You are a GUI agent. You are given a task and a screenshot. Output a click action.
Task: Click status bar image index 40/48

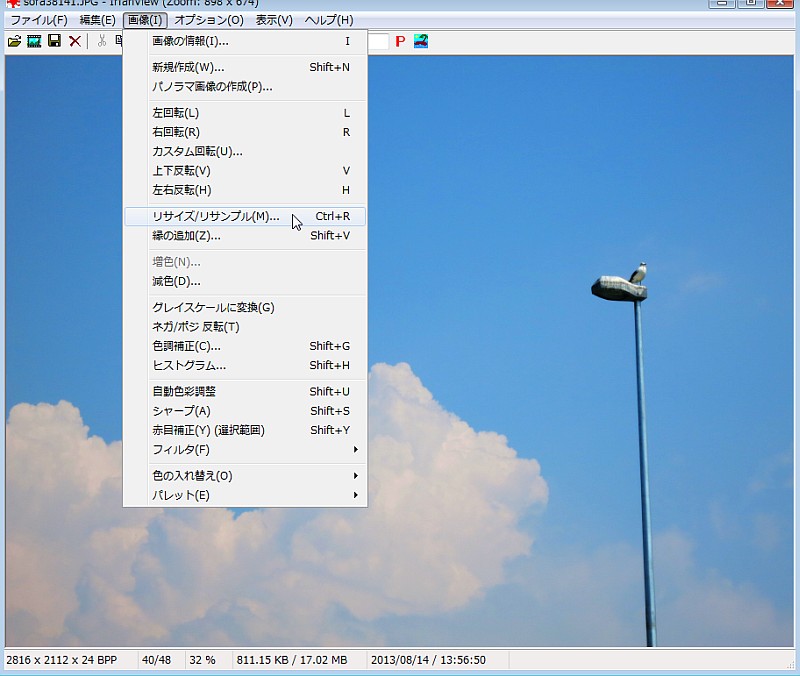156,660
